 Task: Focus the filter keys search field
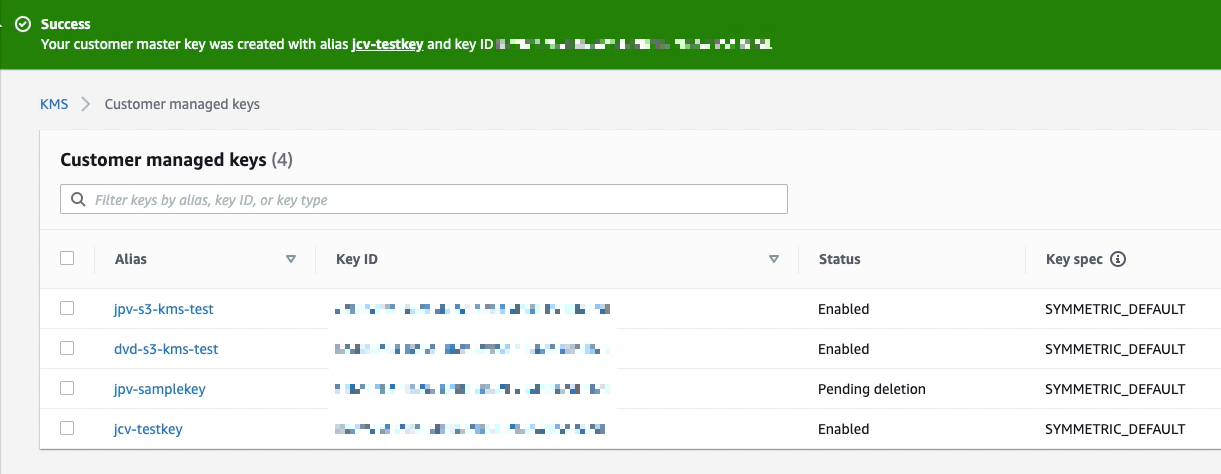[x=430, y=200]
